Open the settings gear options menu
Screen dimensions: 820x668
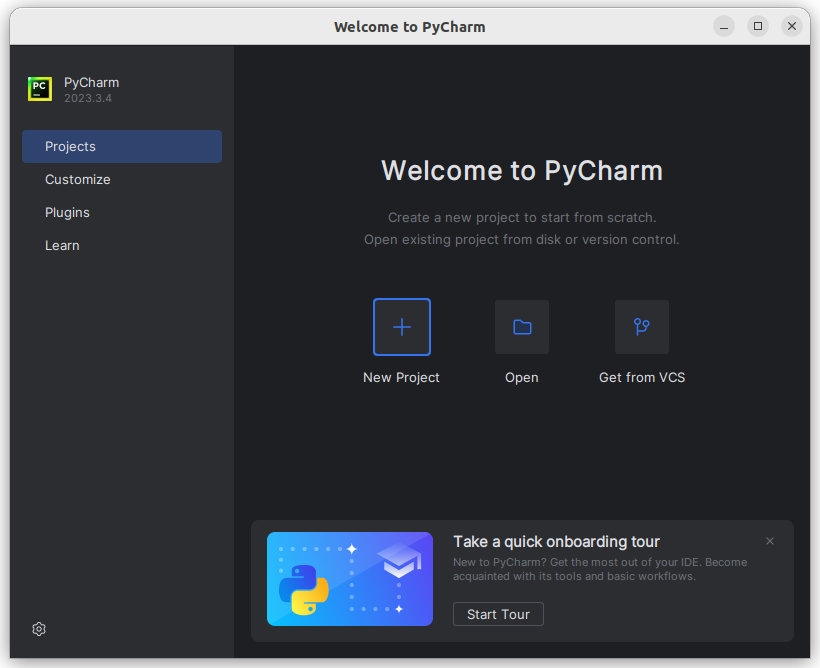(39, 629)
